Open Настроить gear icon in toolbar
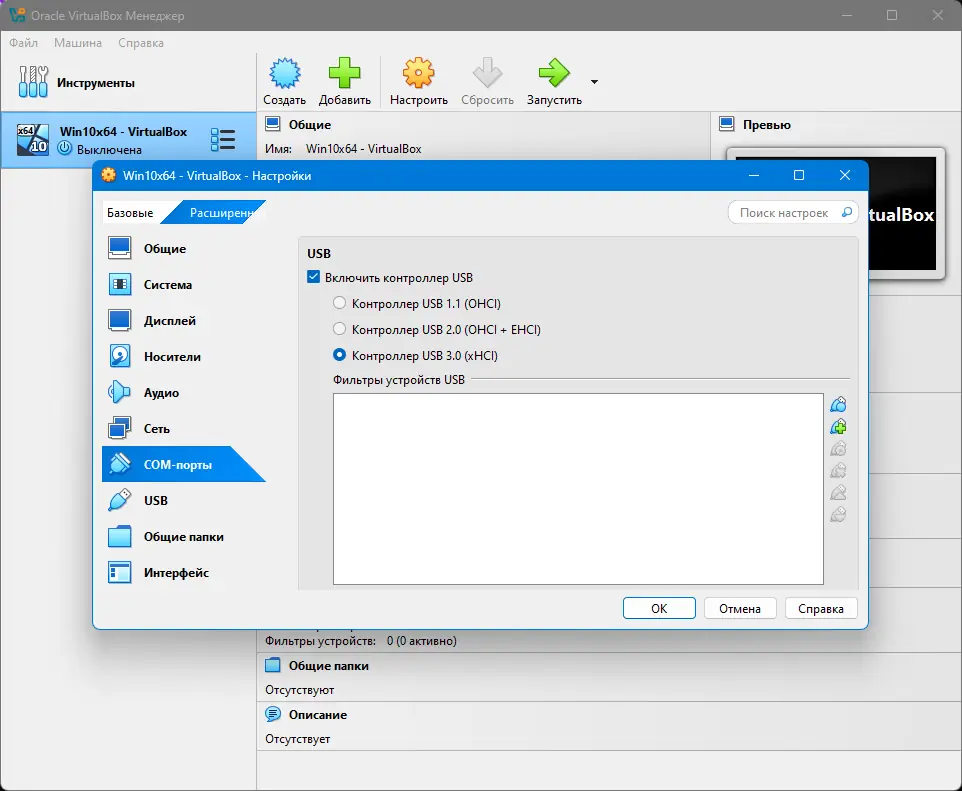The height and width of the screenshot is (791, 962). 418,74
